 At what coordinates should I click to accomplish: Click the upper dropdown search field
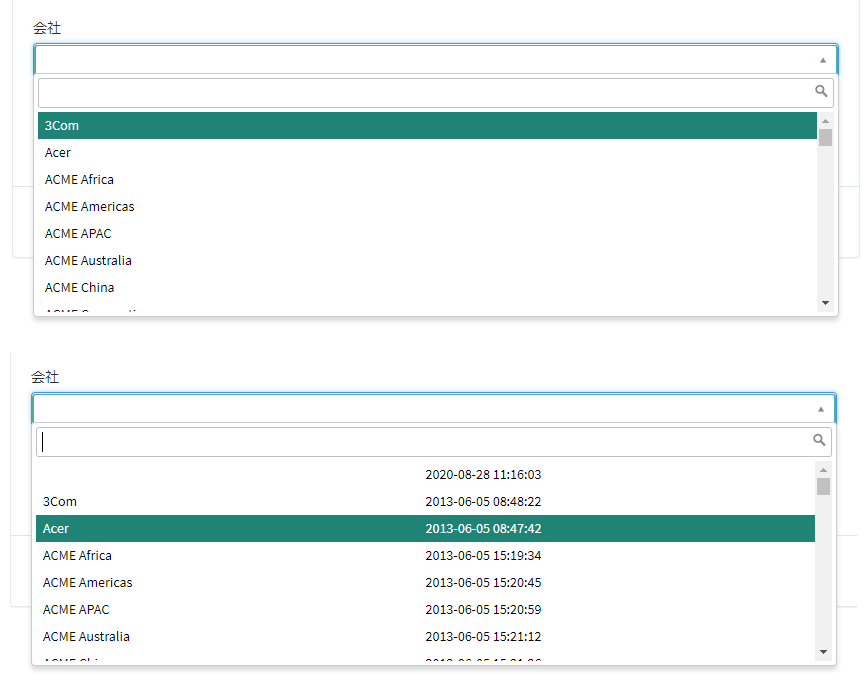coord(436,93)
